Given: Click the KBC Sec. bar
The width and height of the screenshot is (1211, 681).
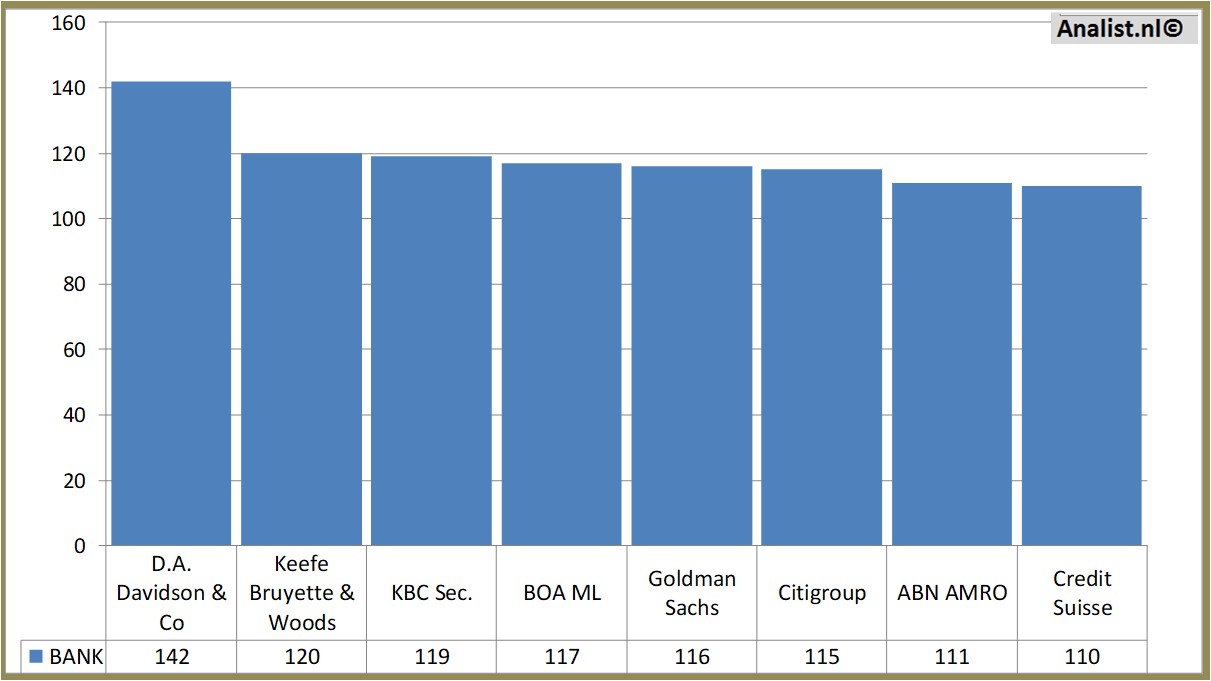Looking at the screenshot, I should click(431, 351).
